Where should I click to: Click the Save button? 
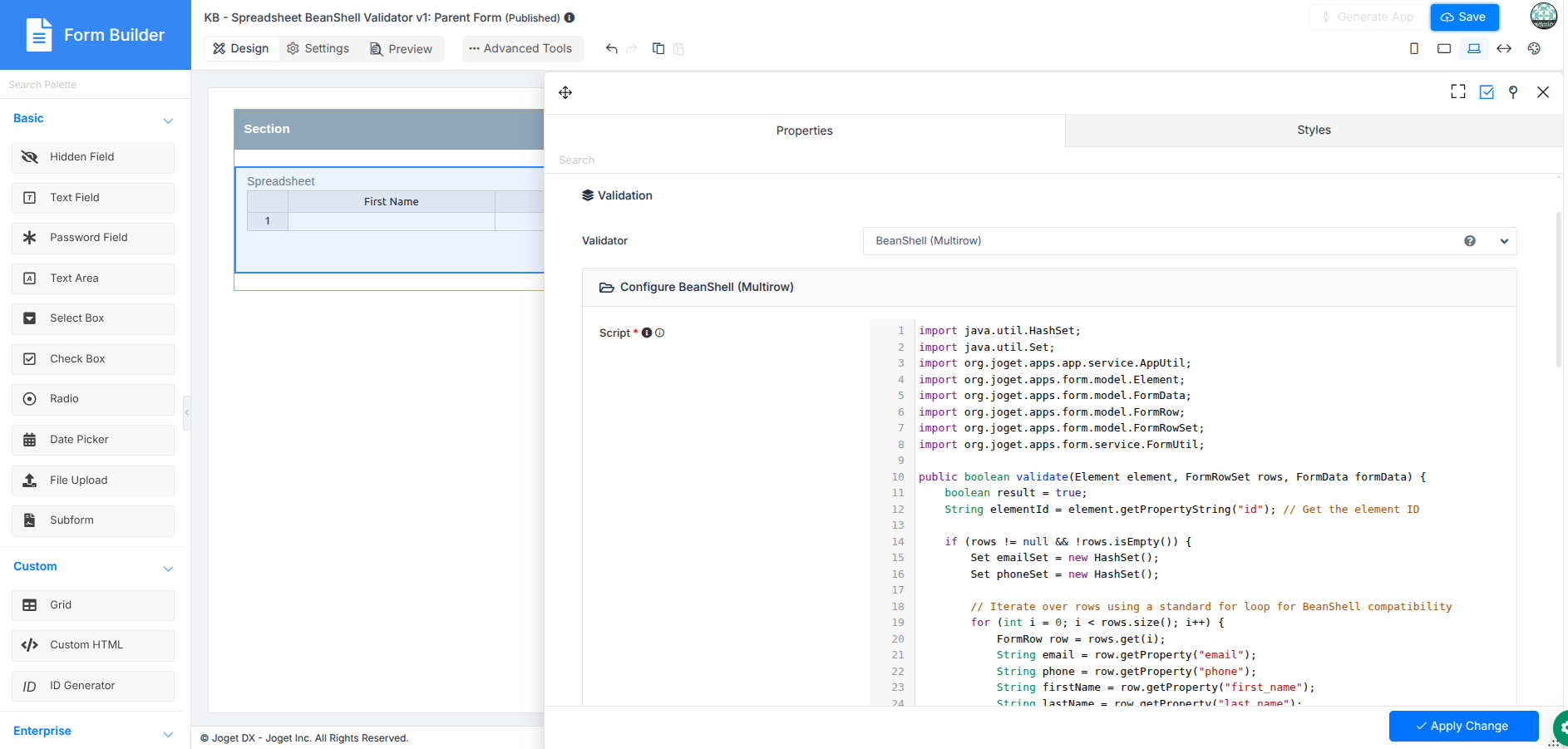pos(1464,17)
